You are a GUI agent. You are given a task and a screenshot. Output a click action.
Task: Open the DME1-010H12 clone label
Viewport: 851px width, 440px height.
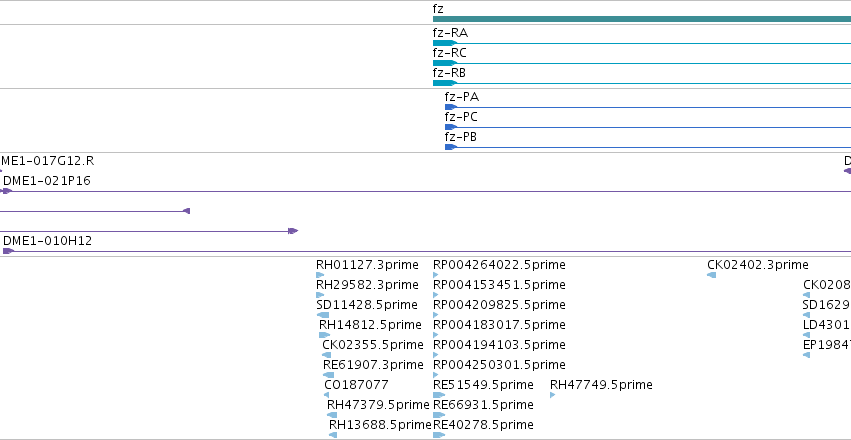coord(47,240)
